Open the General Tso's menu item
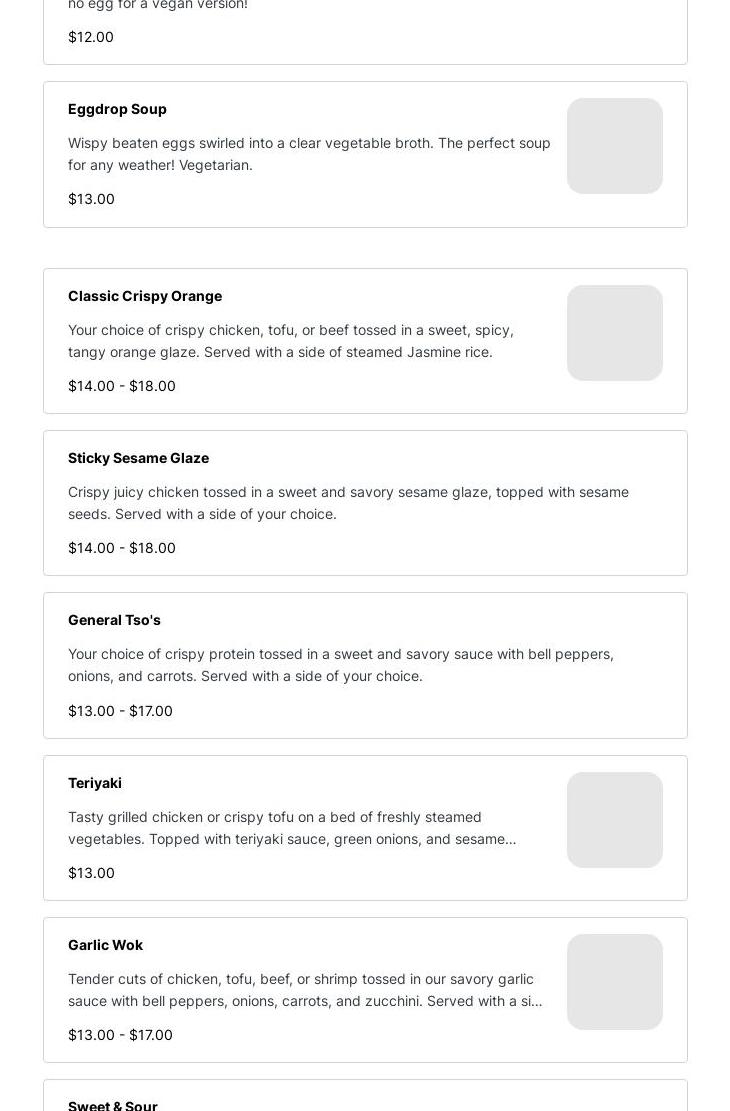730x1111 pixels. (x=114, y=620)
